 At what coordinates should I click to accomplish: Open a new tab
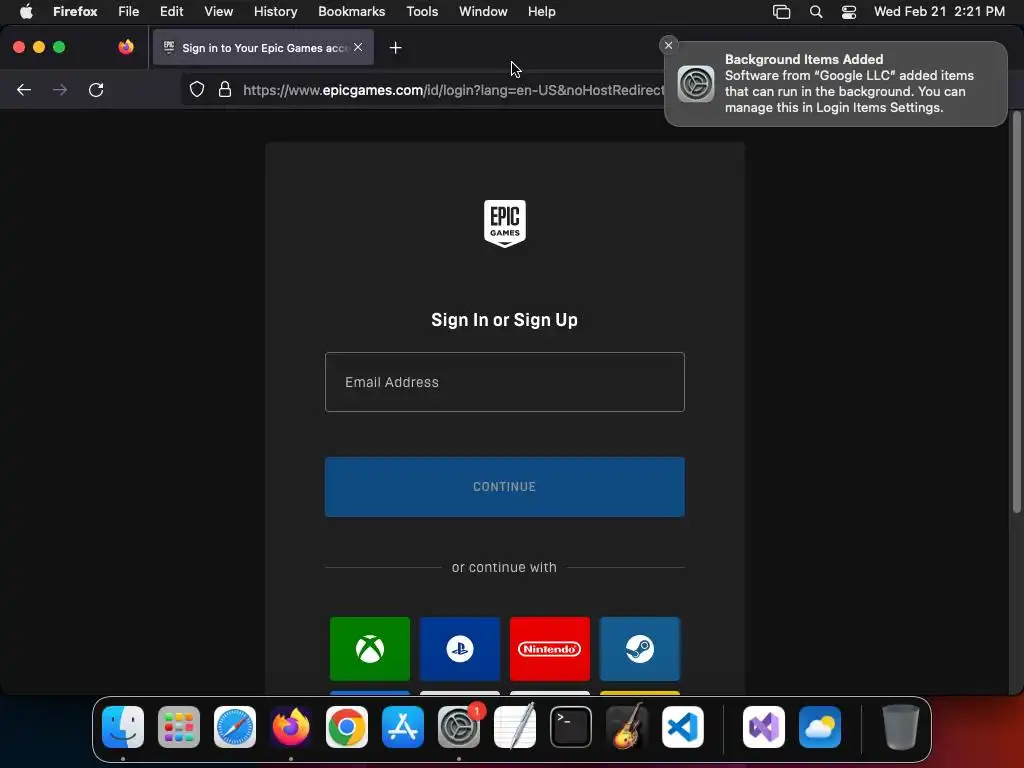(395, 48)
